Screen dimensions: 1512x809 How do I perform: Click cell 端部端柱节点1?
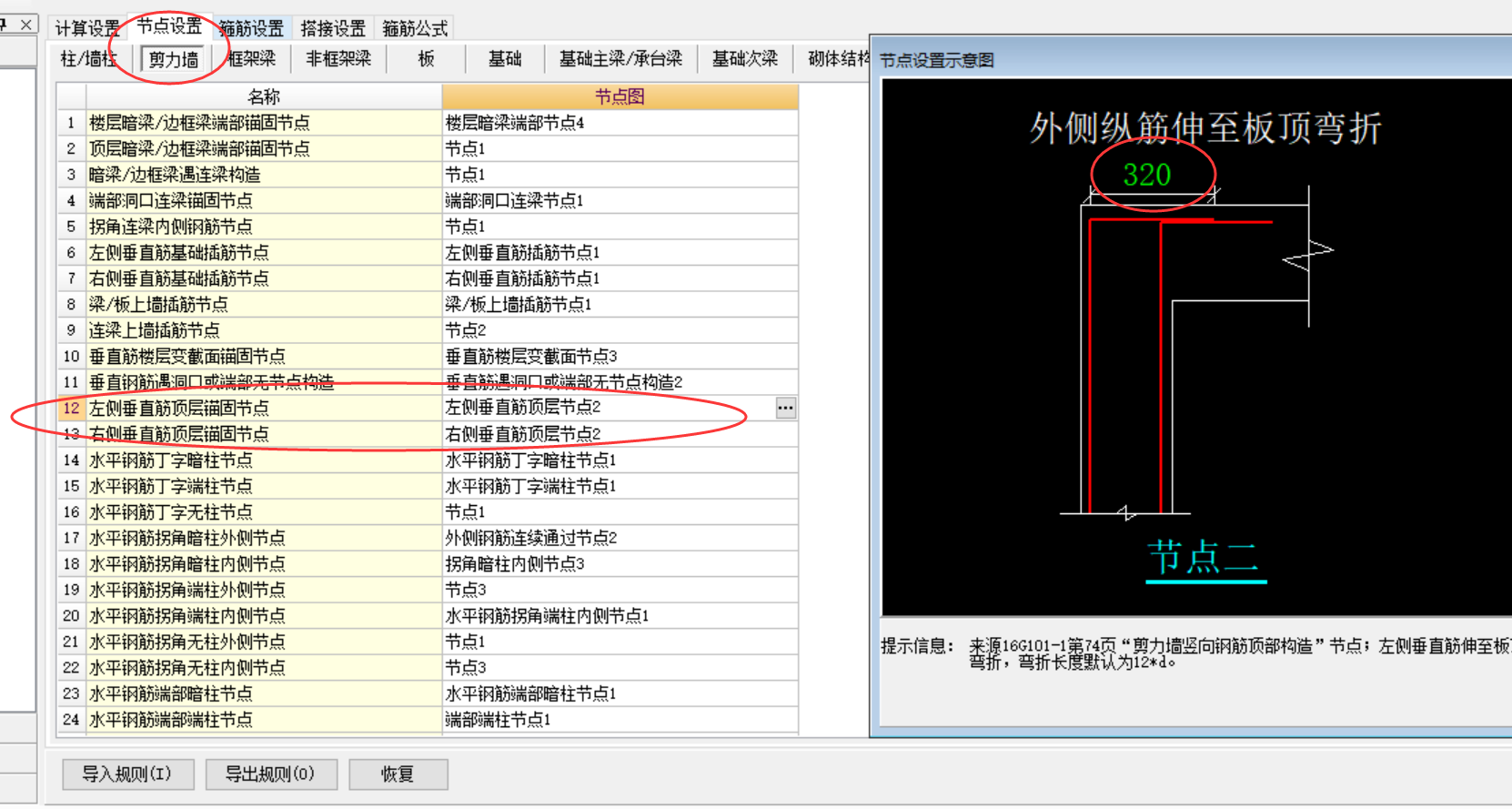click(x=620, y=720)
